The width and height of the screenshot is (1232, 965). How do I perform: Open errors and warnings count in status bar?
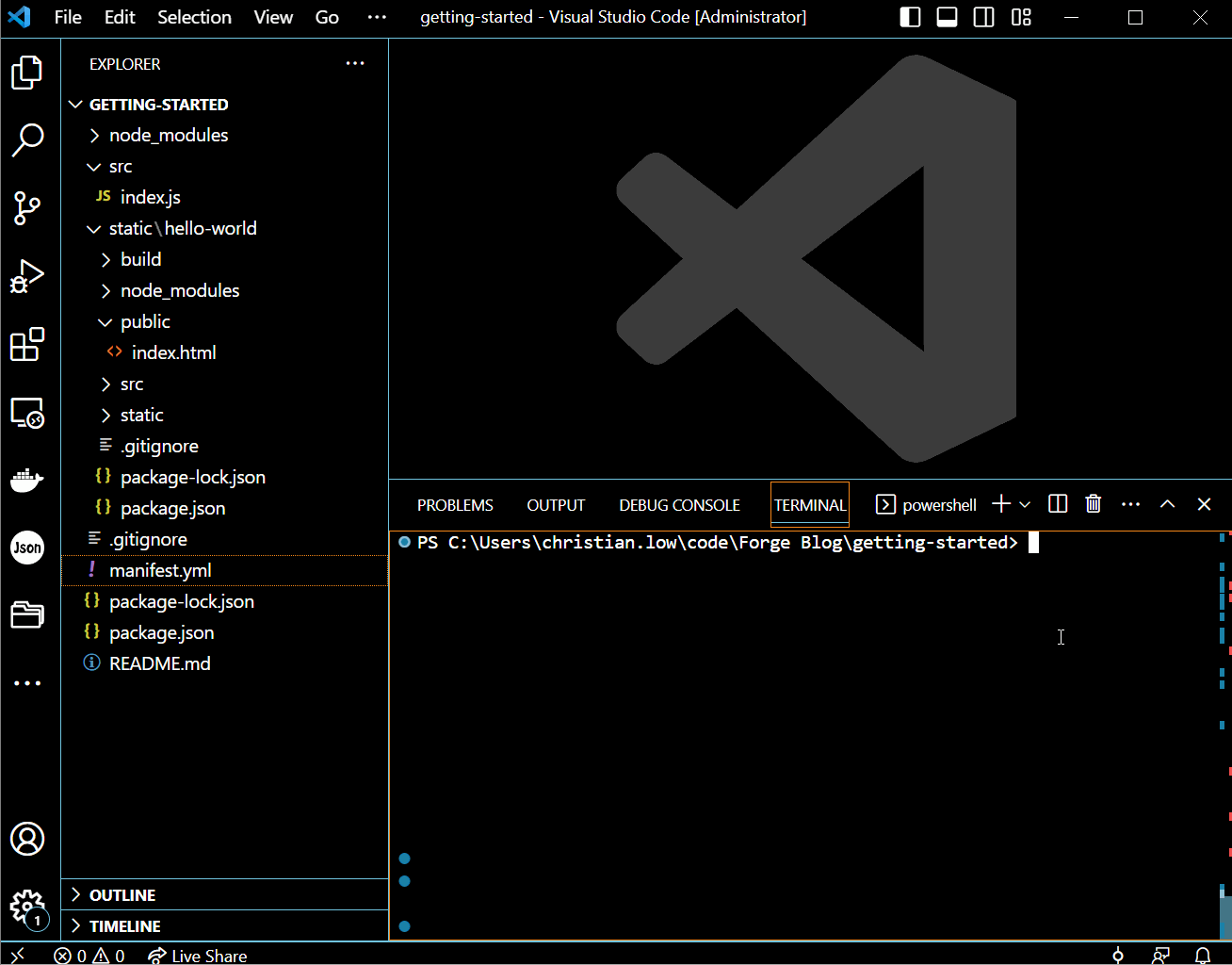point(89,955)
